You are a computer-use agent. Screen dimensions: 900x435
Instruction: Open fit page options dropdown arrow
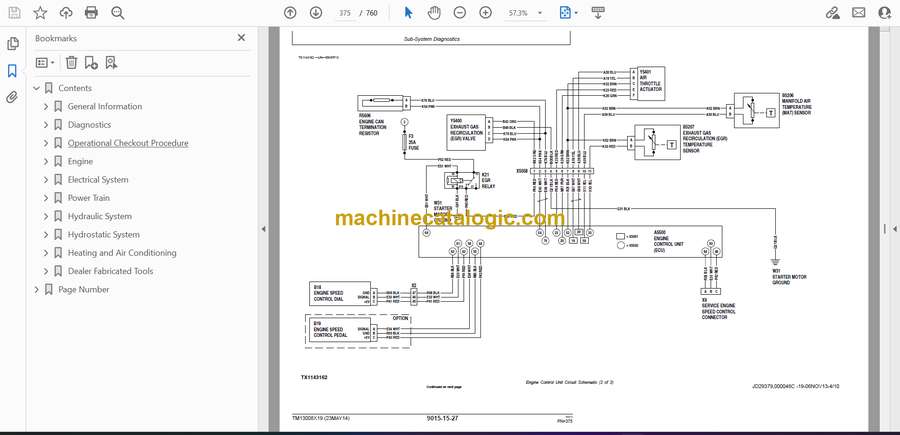576,13
